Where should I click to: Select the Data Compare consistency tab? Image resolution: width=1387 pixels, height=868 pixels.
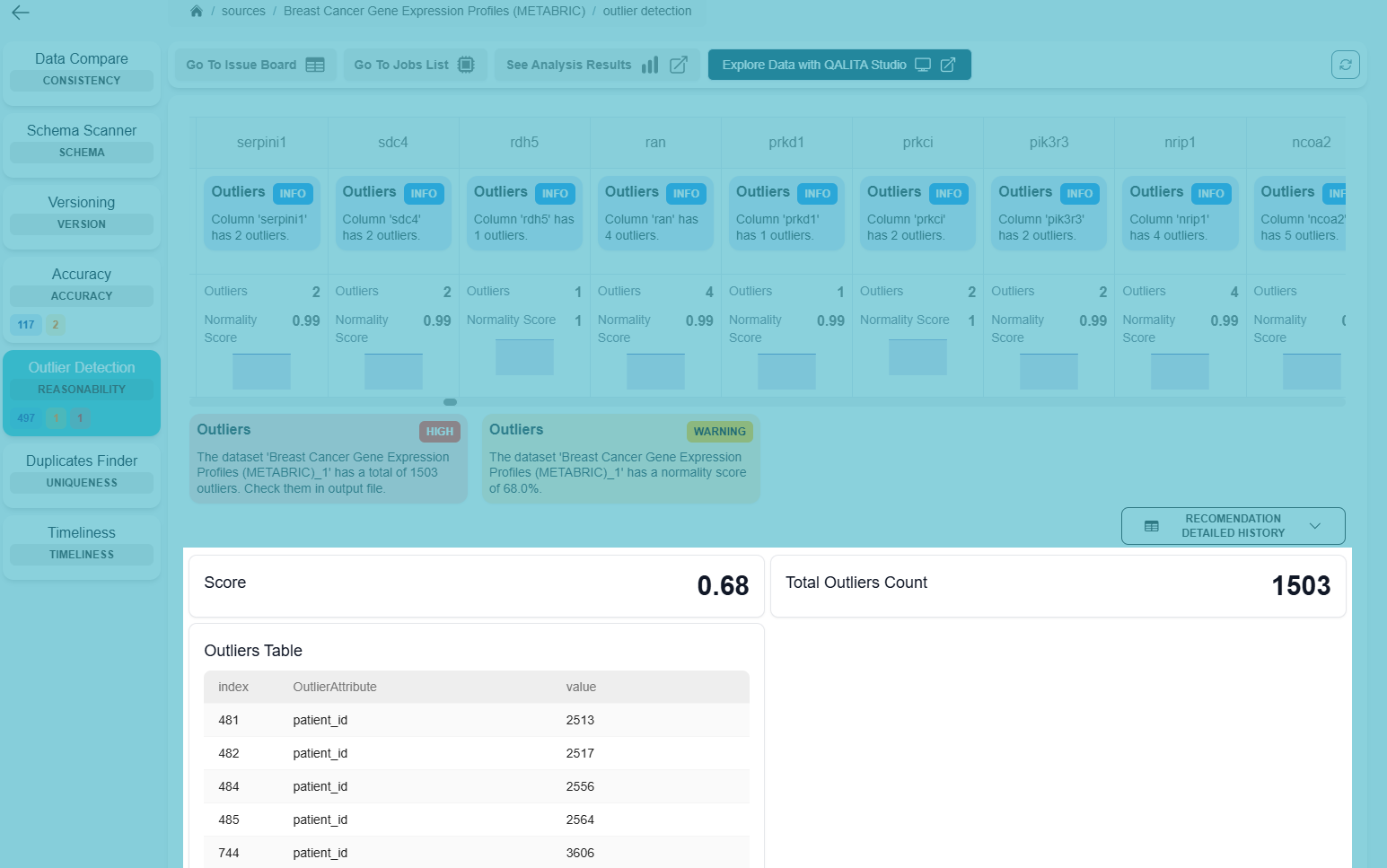tap(82, 69)
